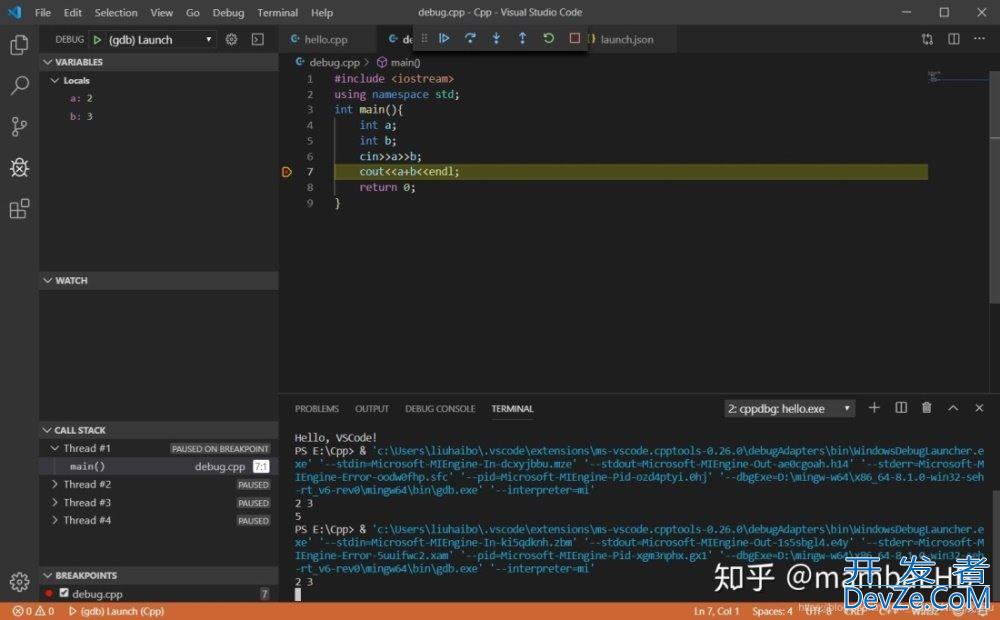
Task: Expand Thread #2 in call stack
Action: (x=55, y=485)
